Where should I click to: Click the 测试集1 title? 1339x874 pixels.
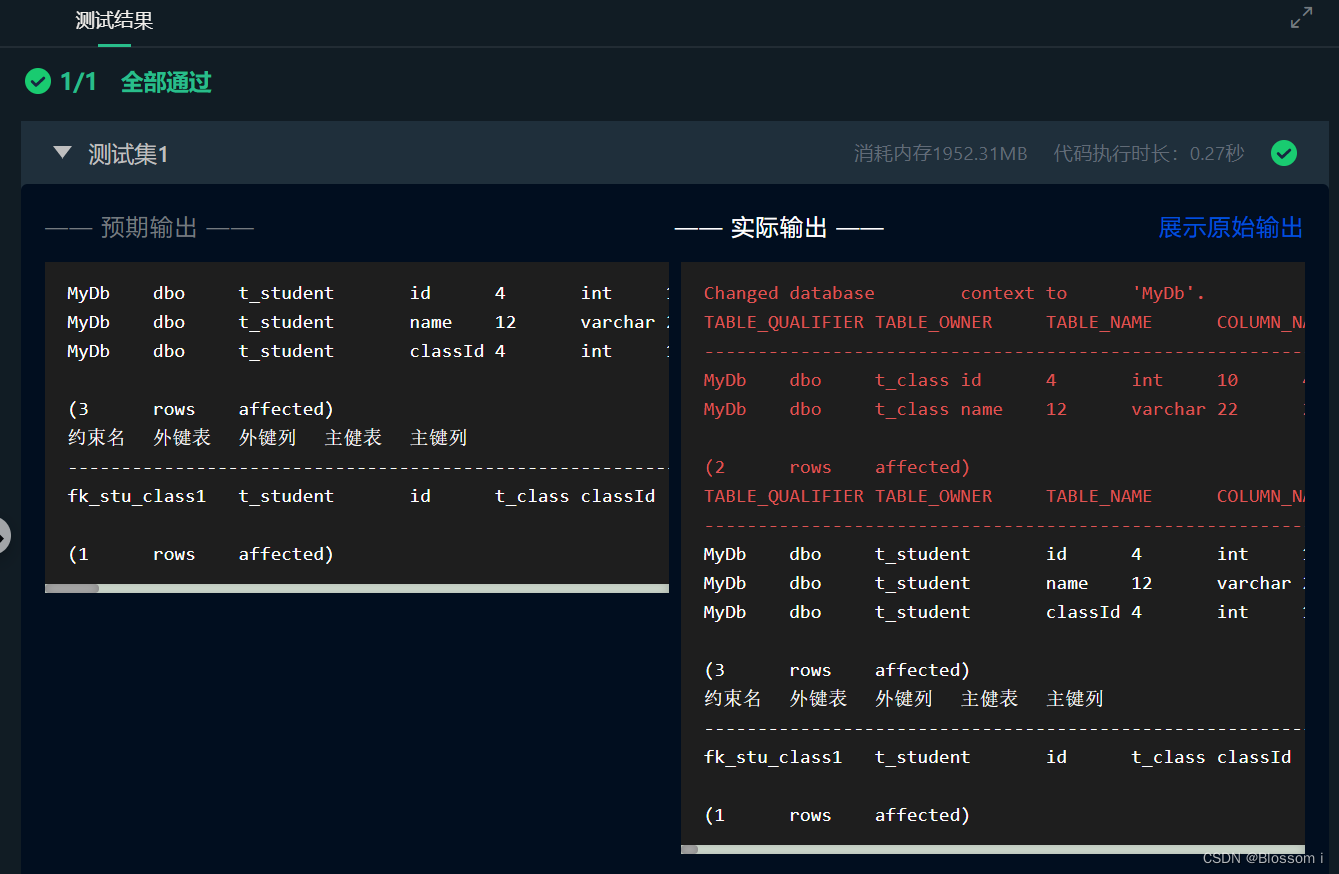click(x=128, y=154)
